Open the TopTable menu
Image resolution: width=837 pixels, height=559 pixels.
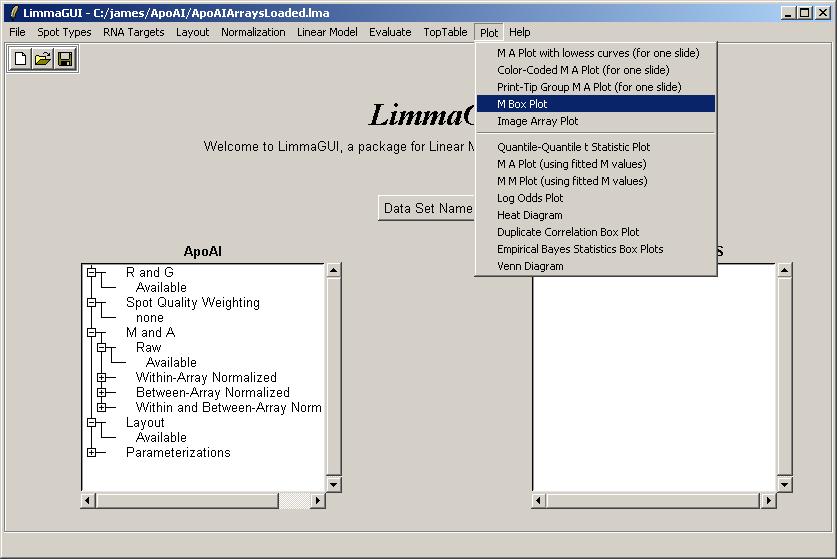pos(445,32)
